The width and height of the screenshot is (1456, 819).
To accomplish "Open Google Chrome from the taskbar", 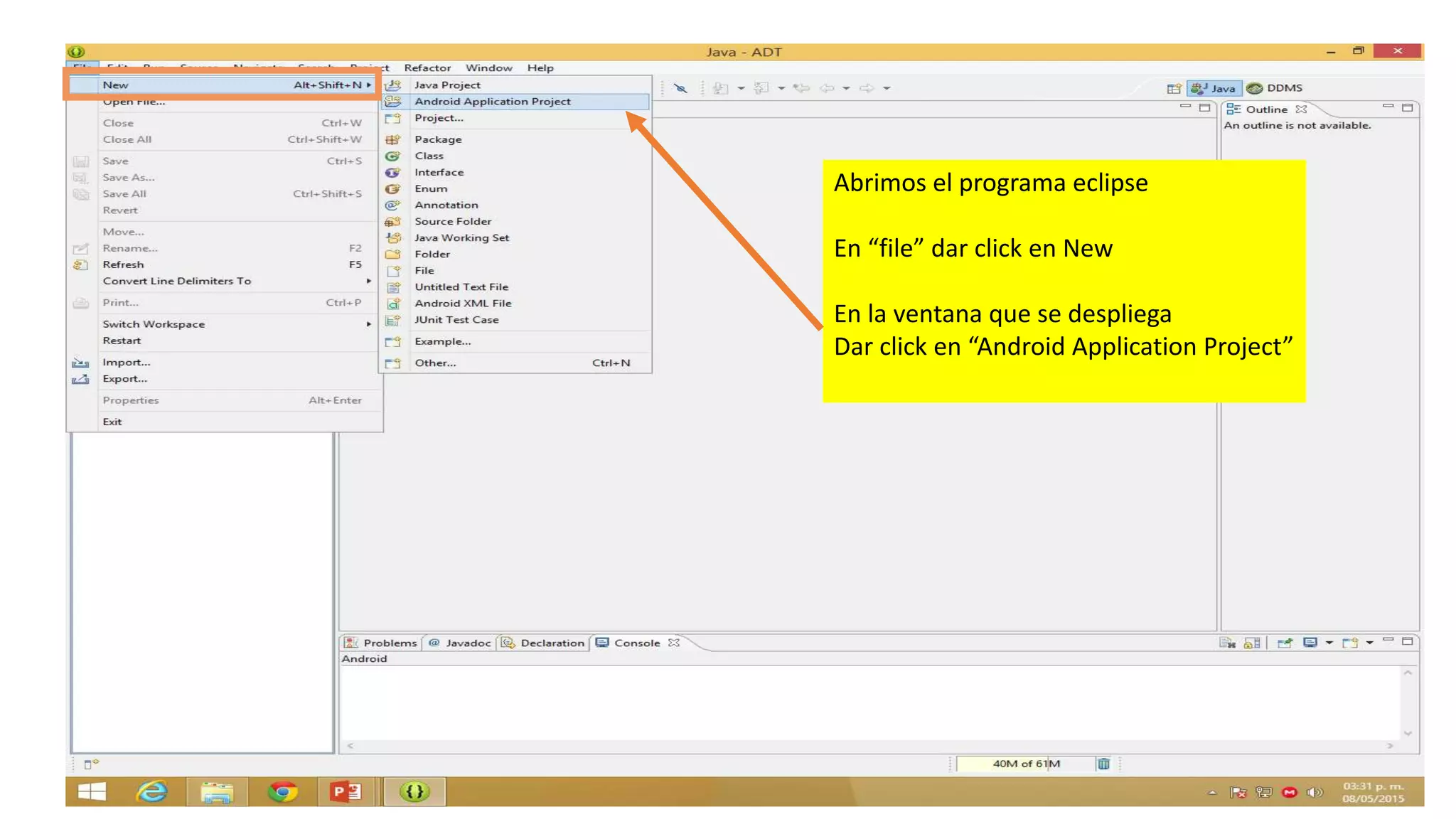I will [282, 791].
